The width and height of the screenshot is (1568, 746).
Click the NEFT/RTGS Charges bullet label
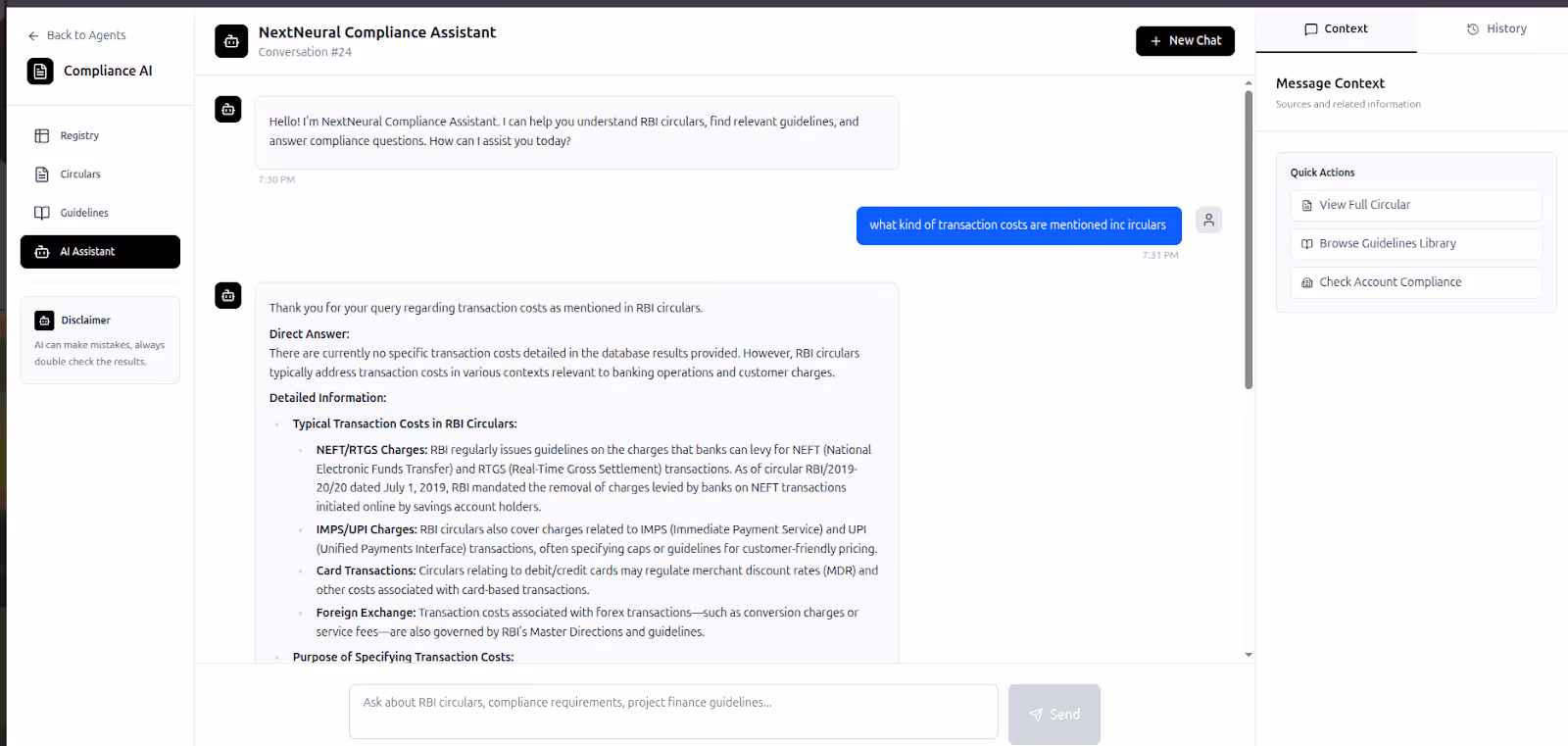[371, 450]
